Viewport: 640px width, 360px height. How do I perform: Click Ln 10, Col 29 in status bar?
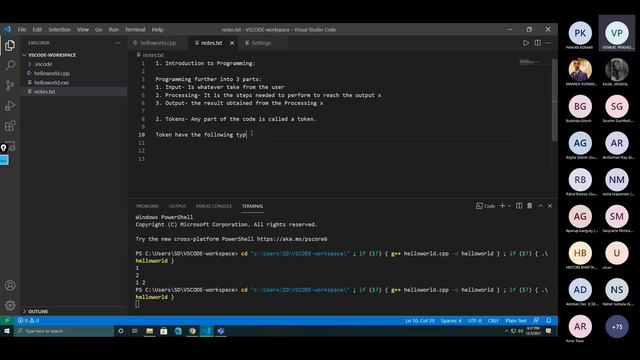coord(420,320)
